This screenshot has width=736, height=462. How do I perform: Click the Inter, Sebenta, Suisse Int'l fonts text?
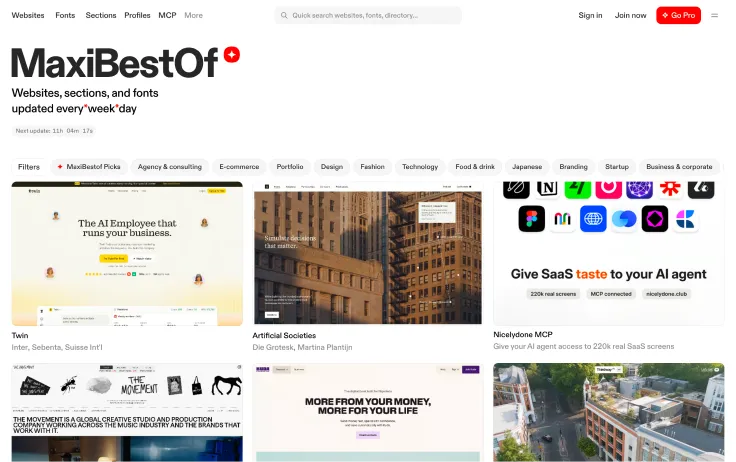click(x=57, y=347)
